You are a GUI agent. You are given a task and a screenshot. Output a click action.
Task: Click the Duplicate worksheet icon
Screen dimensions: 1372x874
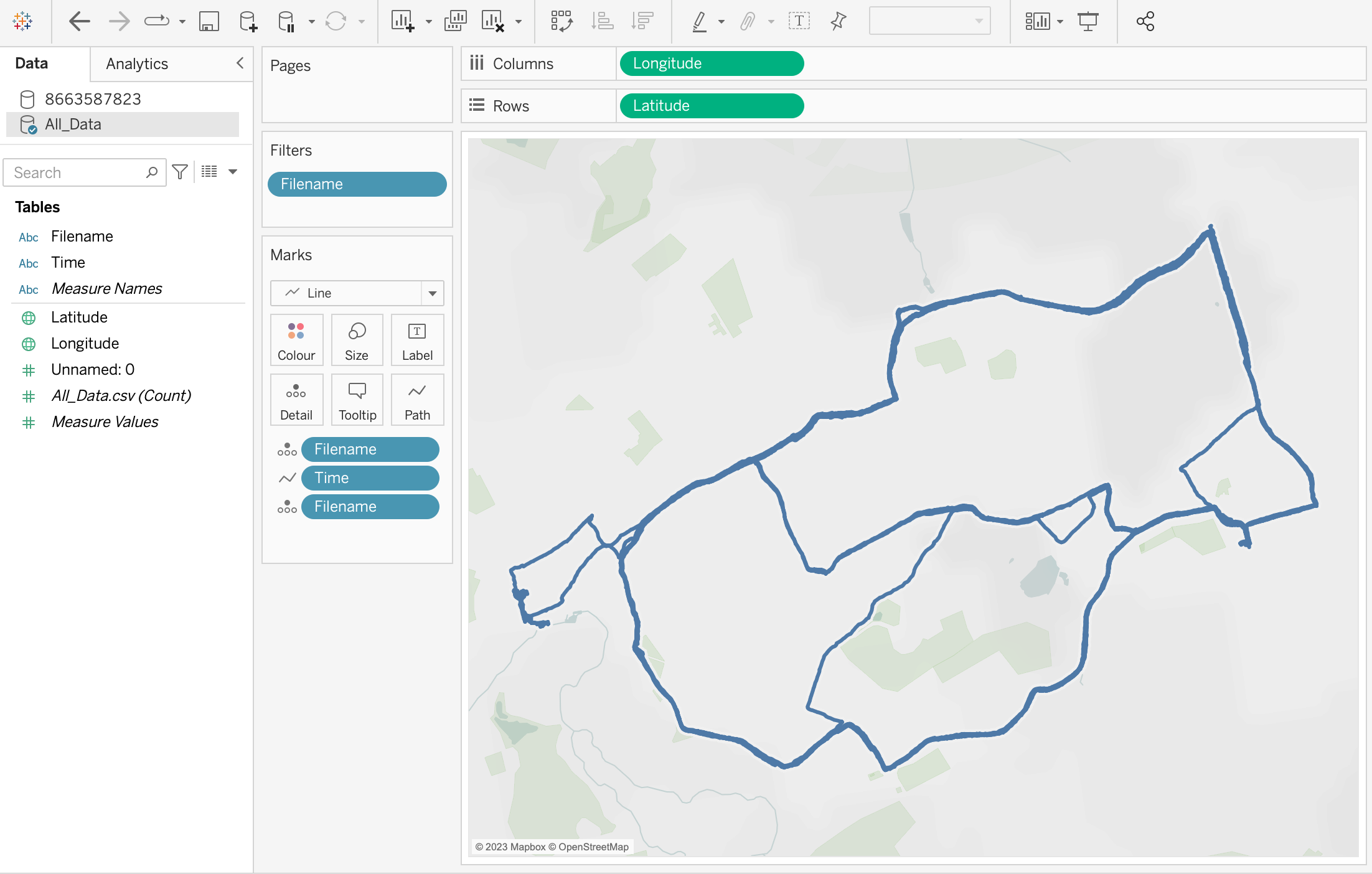point(455,22)
